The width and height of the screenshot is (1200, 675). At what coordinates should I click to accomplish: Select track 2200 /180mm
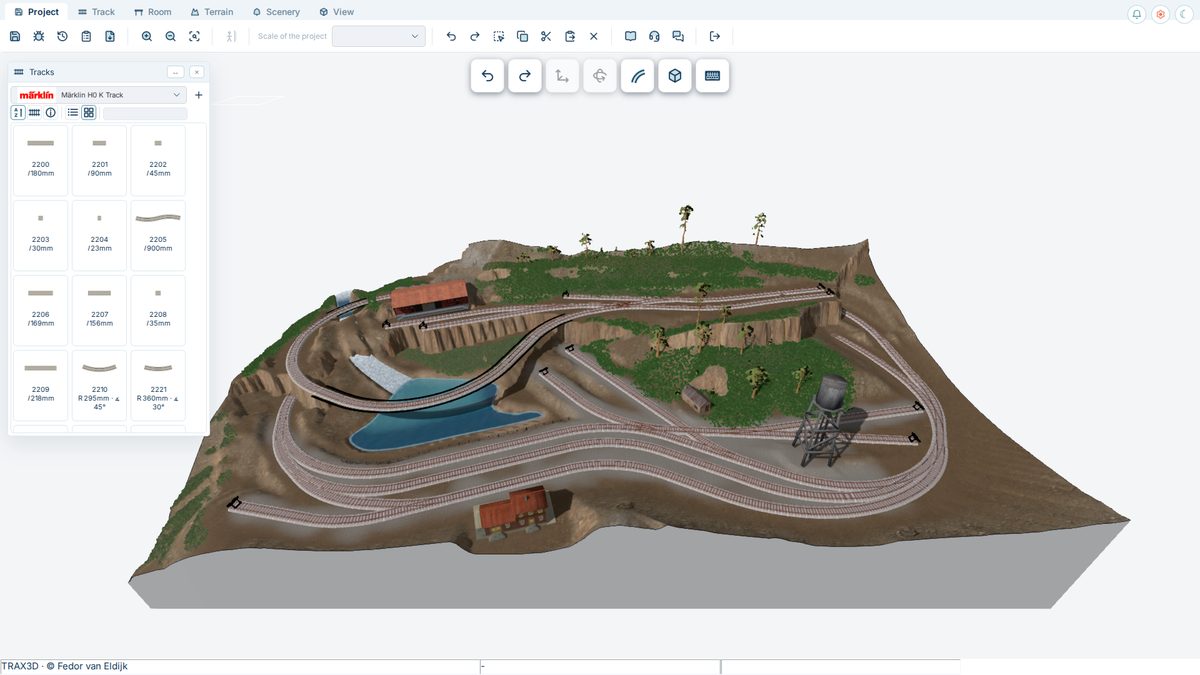pos(40,160)
